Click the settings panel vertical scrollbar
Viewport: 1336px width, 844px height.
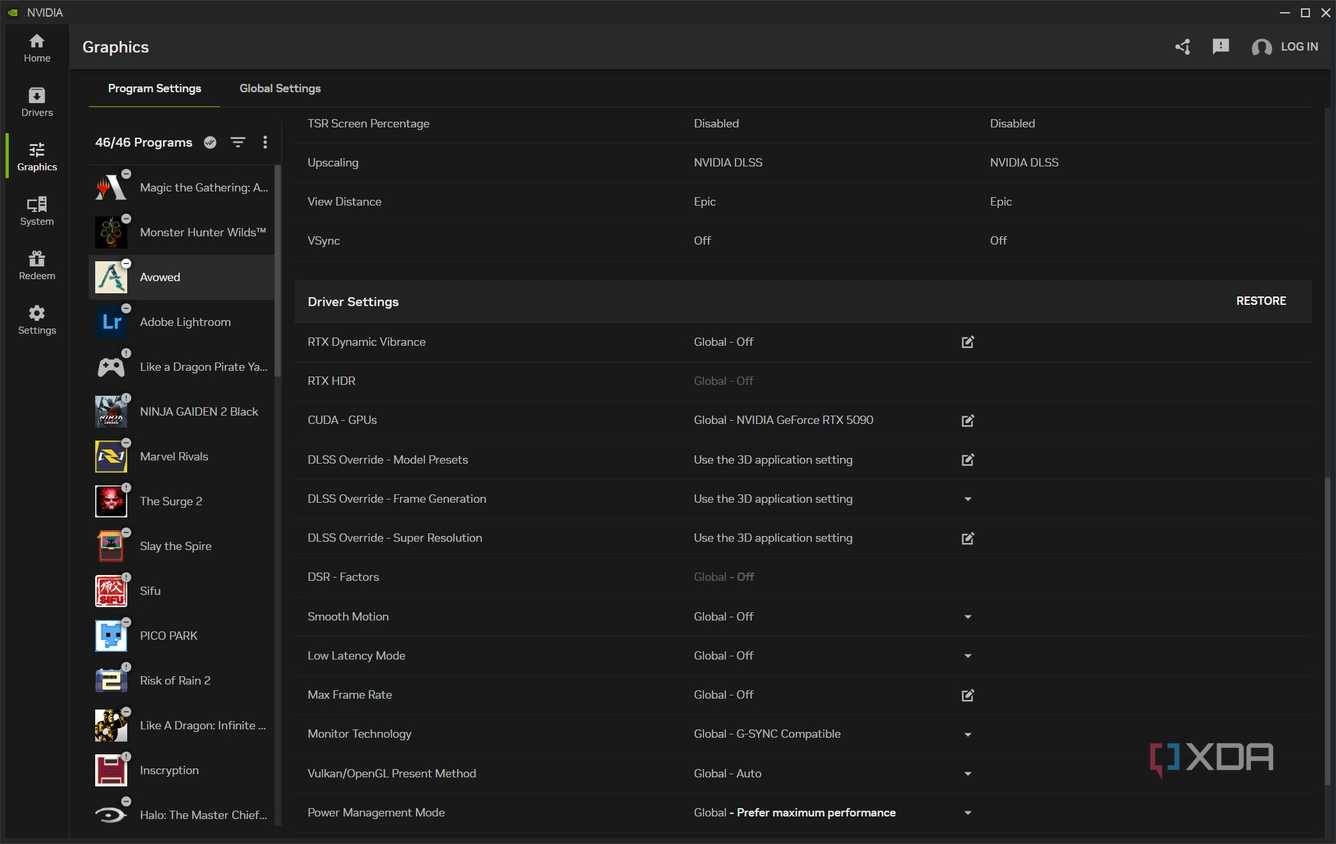click(1328, 630)
